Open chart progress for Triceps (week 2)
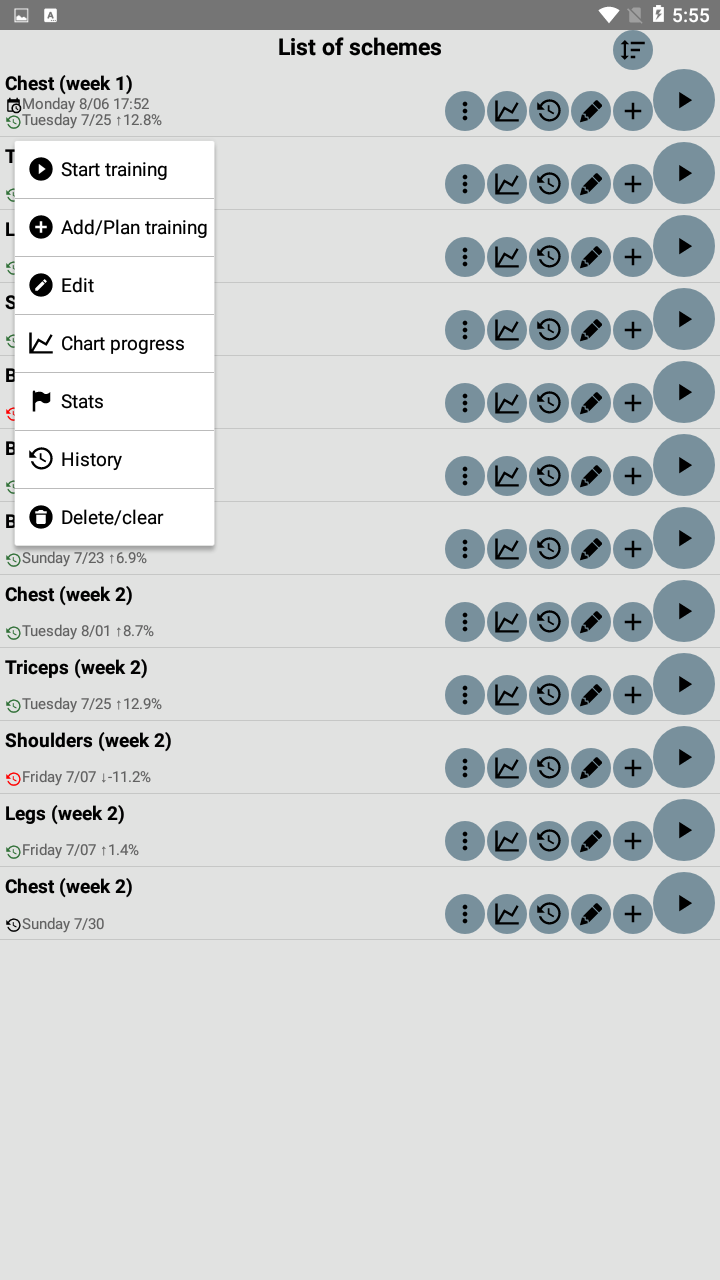The width and height of the screenshot is (720, 1280). tap(507, 694)
